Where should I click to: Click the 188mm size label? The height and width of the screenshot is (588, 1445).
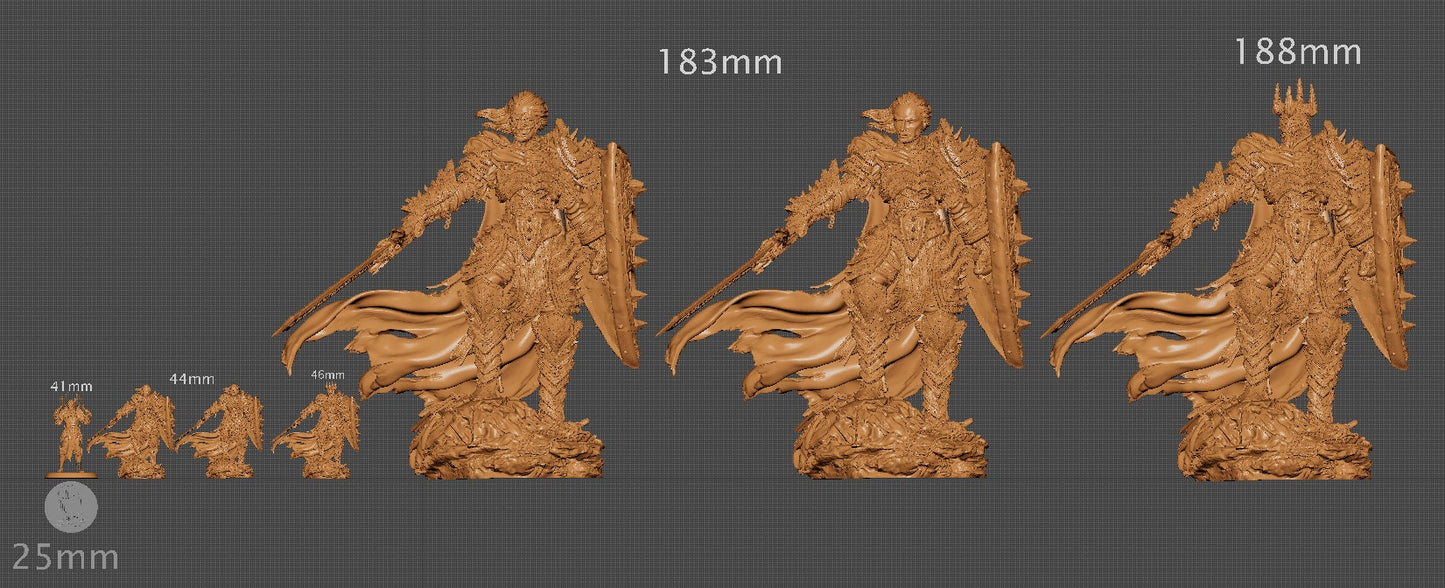1297,50
